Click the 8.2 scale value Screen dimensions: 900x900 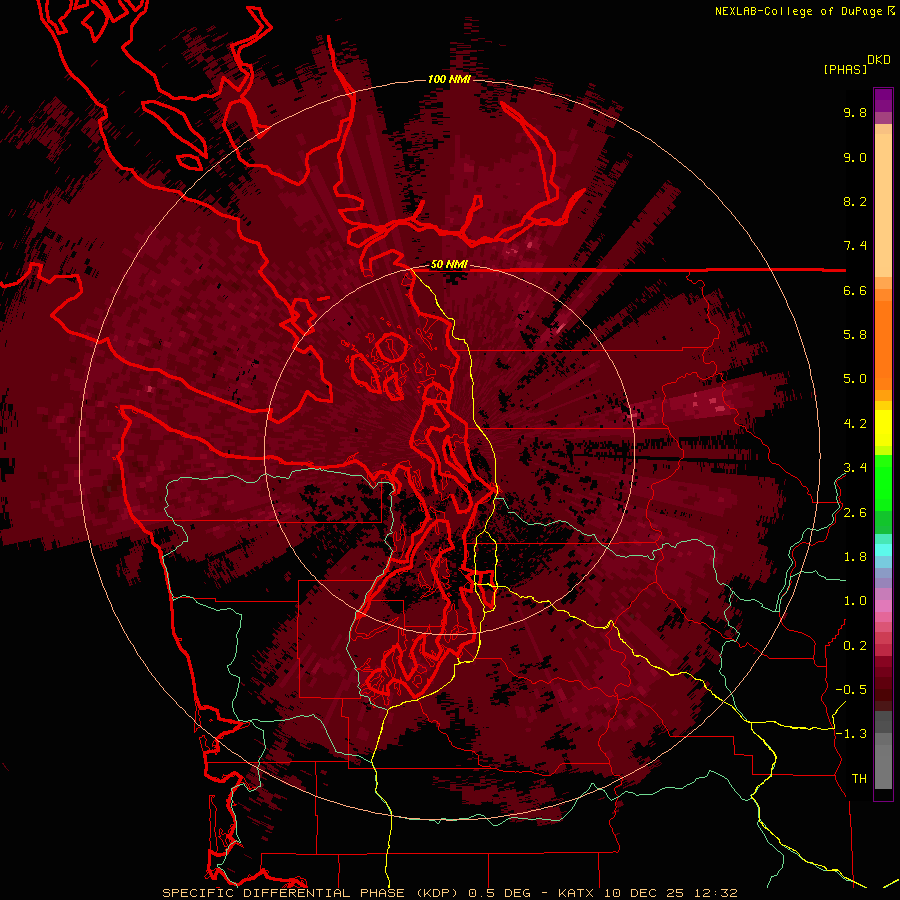[855, 201]
